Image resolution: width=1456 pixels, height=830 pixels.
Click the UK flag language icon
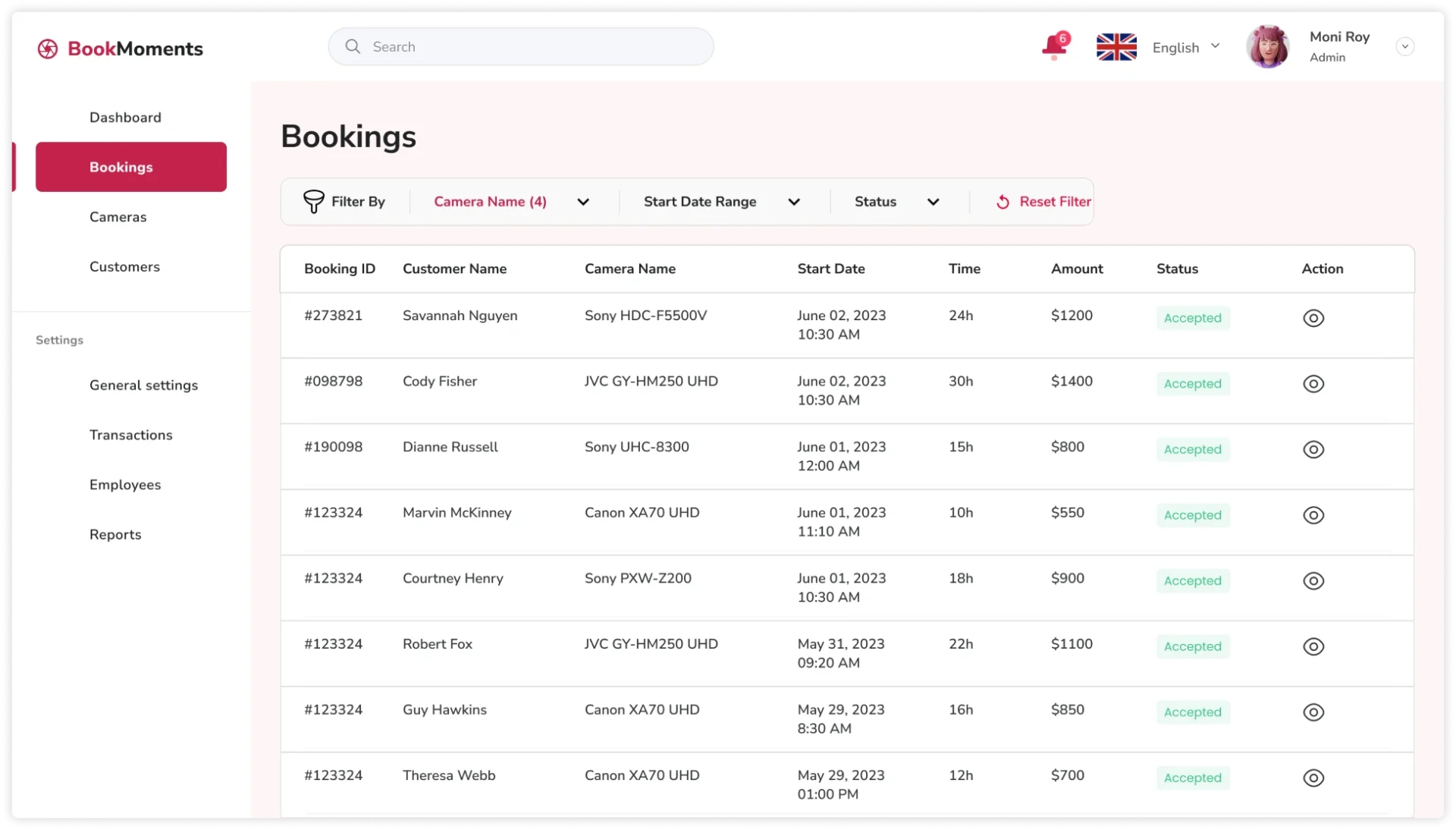(x=1116, y=47)
